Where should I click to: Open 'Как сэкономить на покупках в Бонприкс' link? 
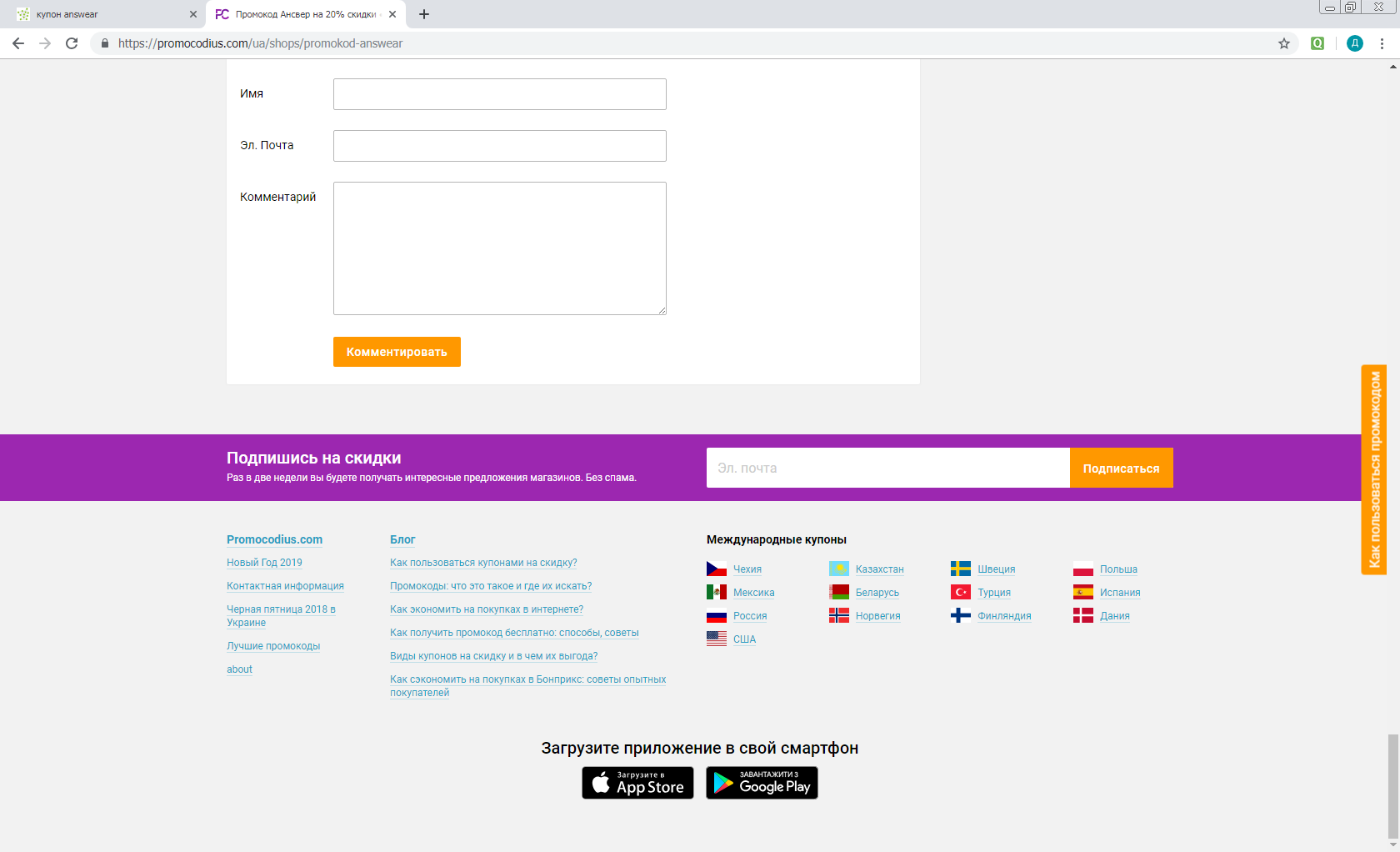click(x=528, y=686)
